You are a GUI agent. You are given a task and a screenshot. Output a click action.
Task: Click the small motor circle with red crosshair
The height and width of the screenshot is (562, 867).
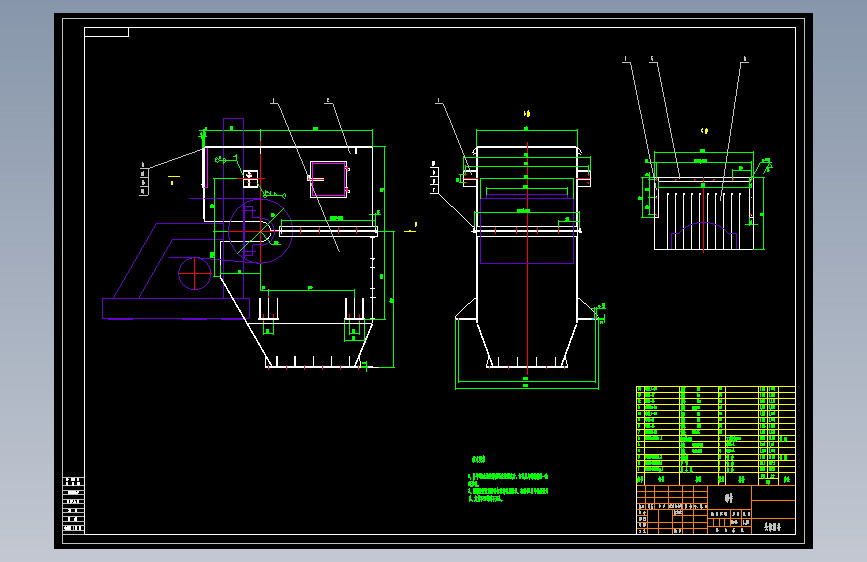[195, 273]
